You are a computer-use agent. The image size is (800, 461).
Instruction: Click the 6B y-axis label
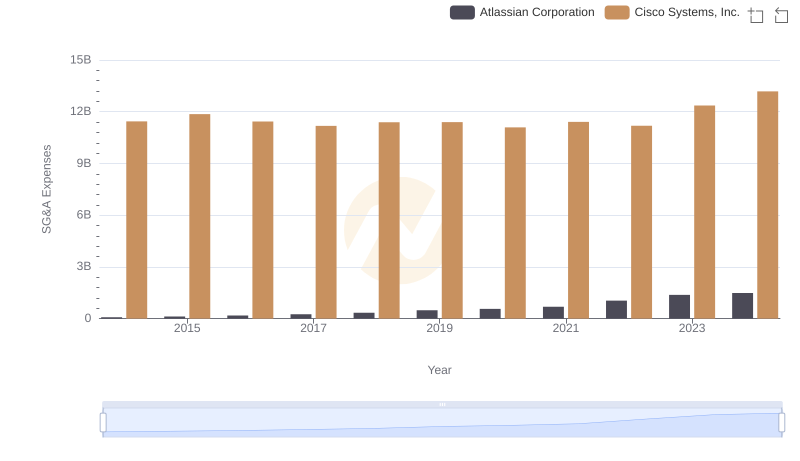(x=84, y=215)
